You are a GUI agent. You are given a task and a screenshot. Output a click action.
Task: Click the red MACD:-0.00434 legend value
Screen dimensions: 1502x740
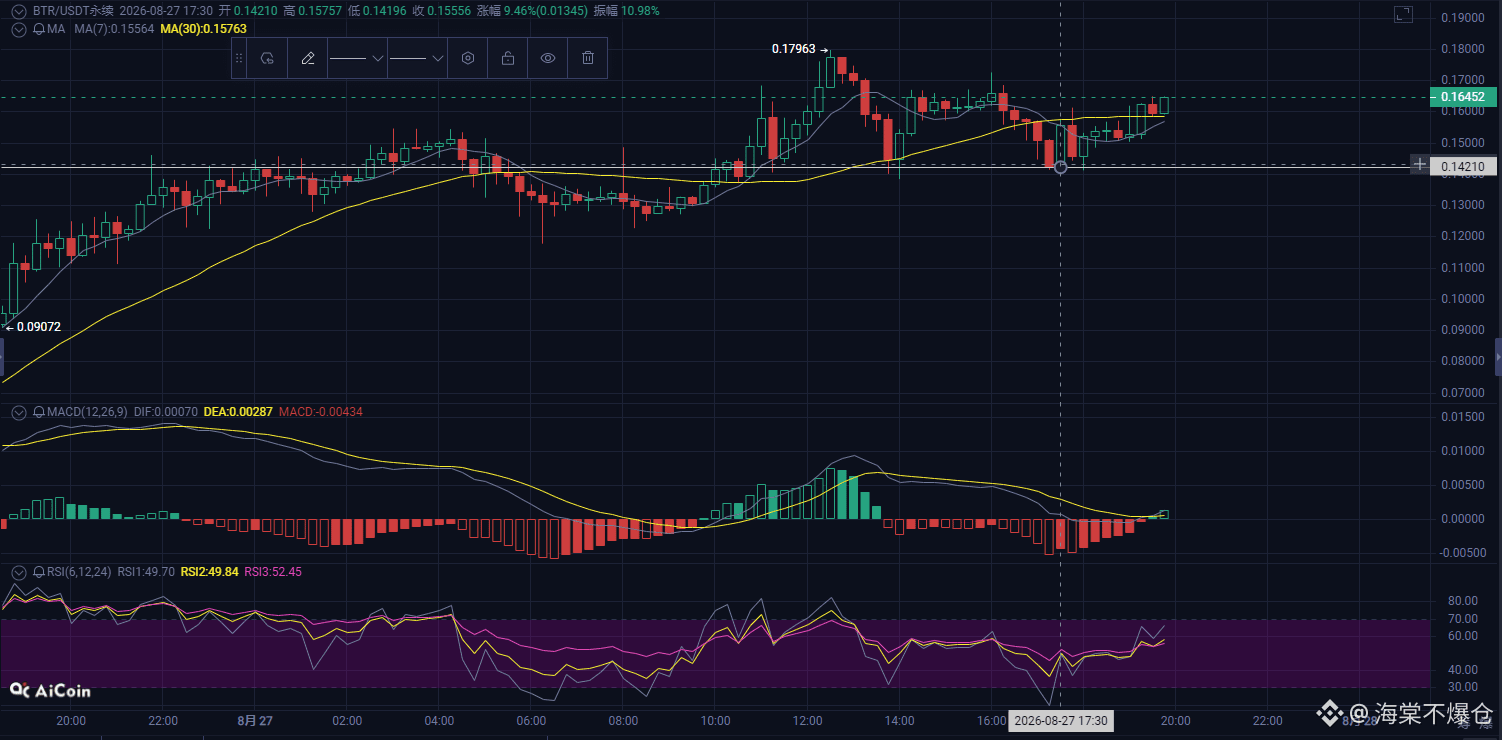320,412
